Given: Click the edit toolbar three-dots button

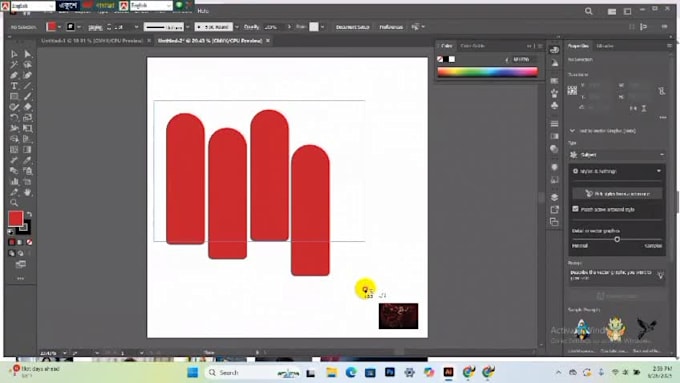Looking at the screenshot, I should tap(20, 278).
